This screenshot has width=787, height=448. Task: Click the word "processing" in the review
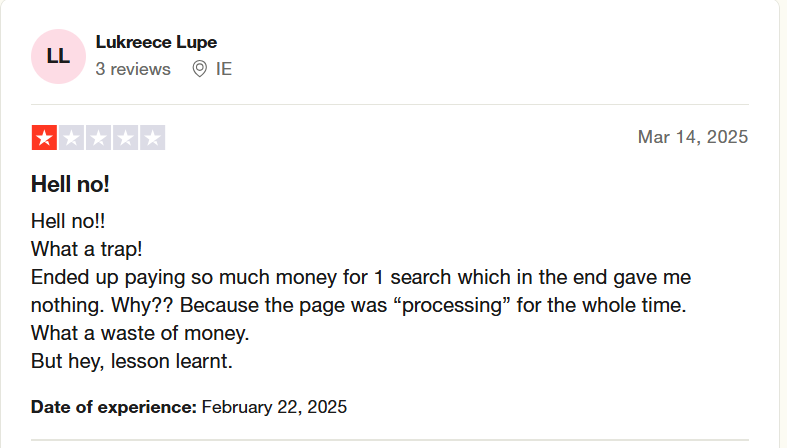[x=452, y=305]
